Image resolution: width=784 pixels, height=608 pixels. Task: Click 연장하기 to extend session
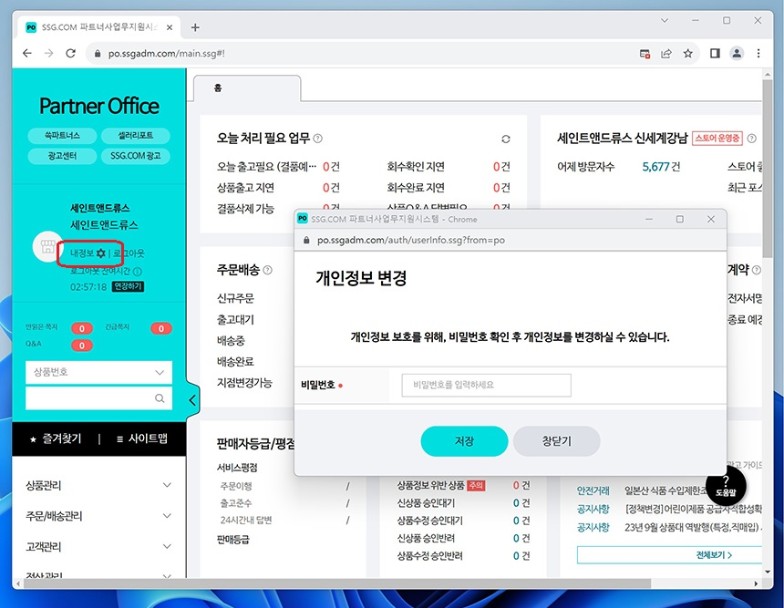(x=128, y=286)
